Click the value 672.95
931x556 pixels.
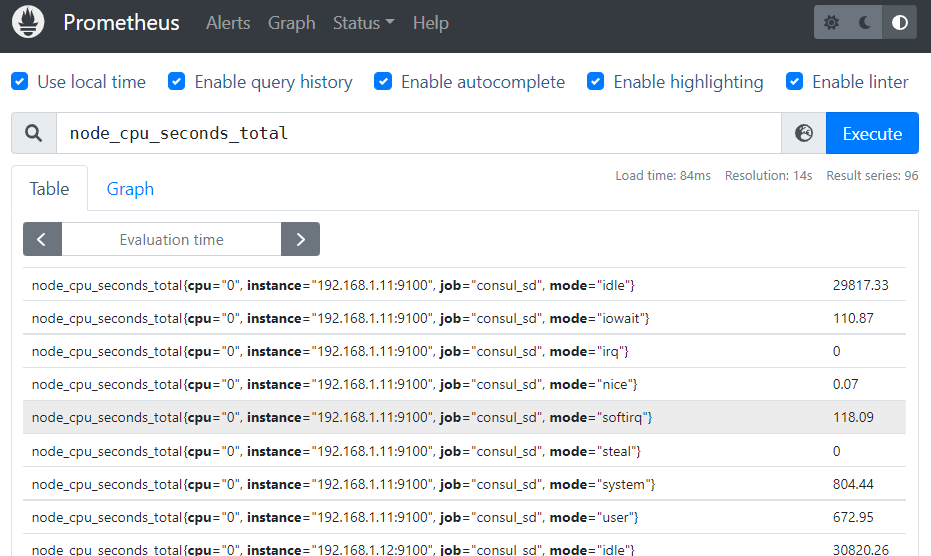pos(853,517)
